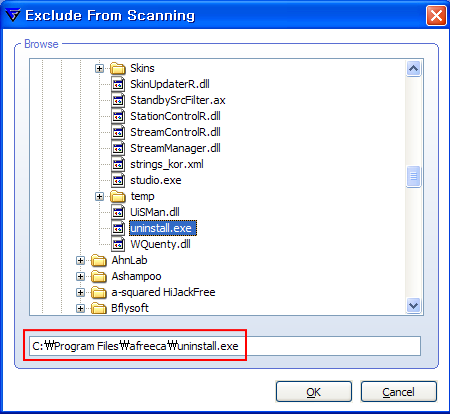Click the WQuenty.dll file icon

pyautogui.click(x=118, y=244)
